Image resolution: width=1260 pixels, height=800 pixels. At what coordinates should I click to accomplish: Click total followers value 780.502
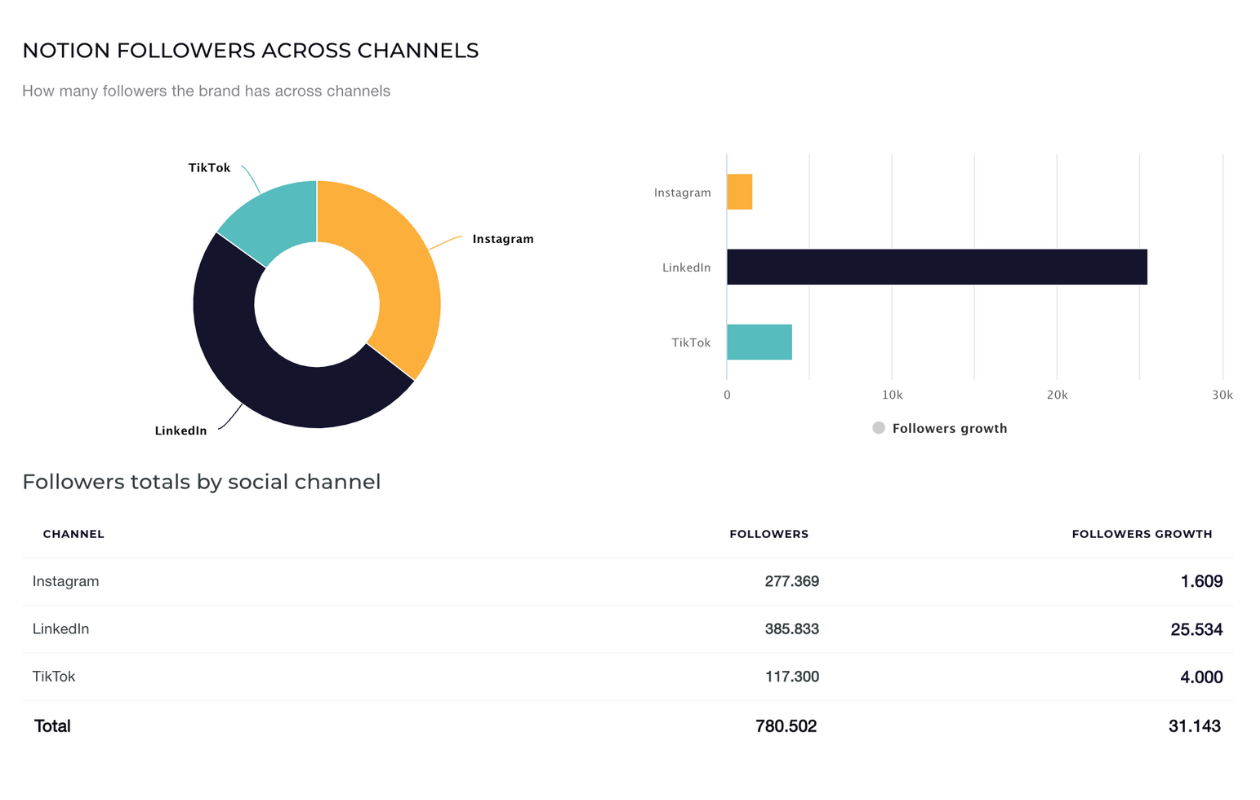(786, 726)
